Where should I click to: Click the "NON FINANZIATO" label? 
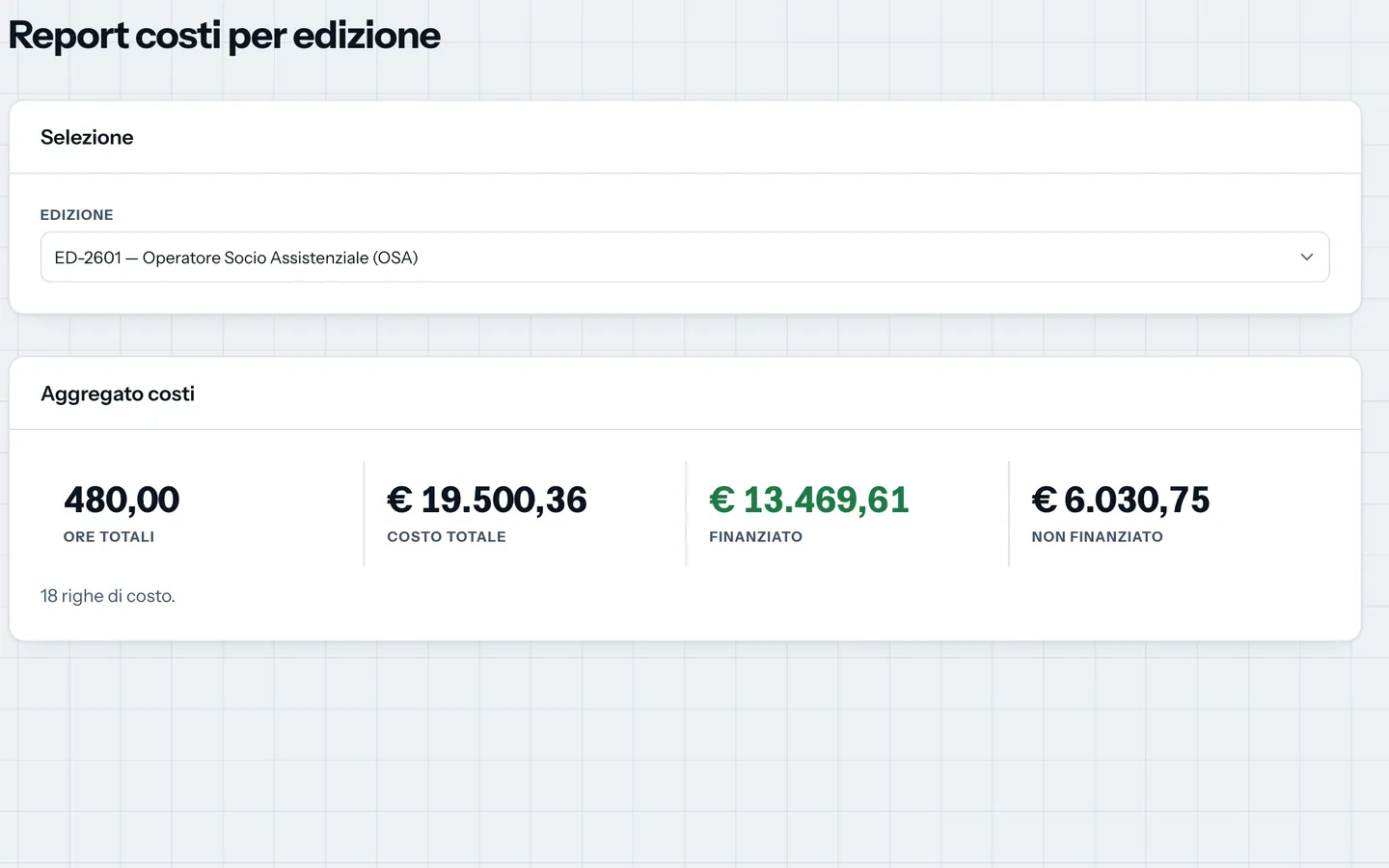pos(1098,537)
